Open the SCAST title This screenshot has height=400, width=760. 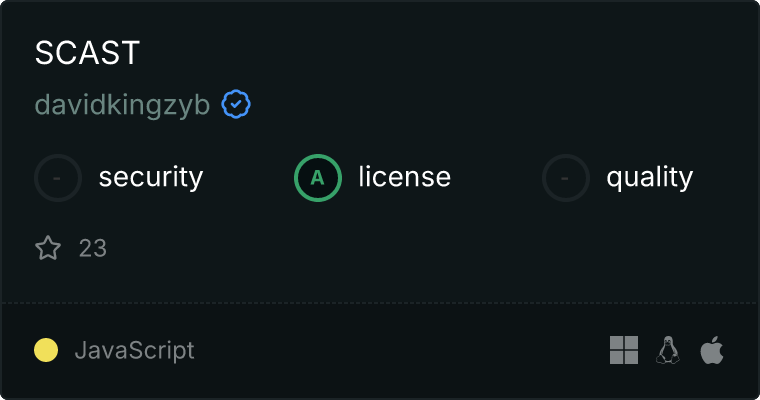point(87,52)
